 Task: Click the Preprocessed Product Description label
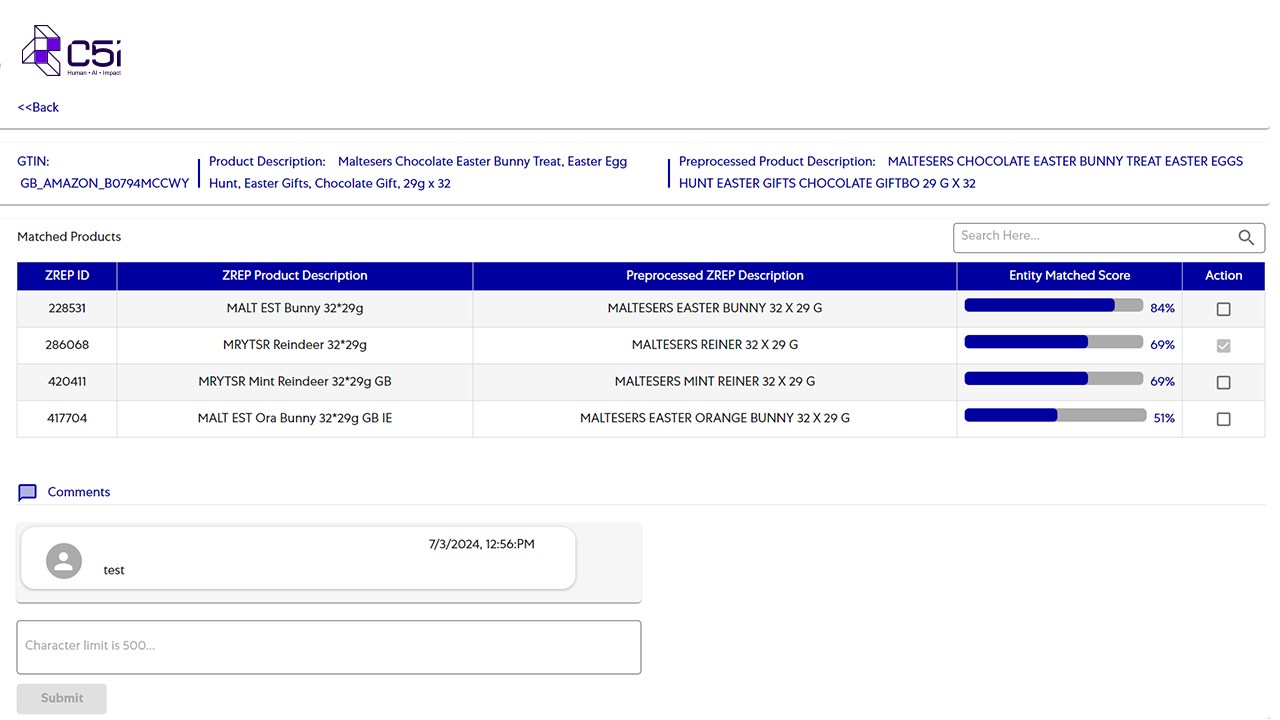click(777, 162)
